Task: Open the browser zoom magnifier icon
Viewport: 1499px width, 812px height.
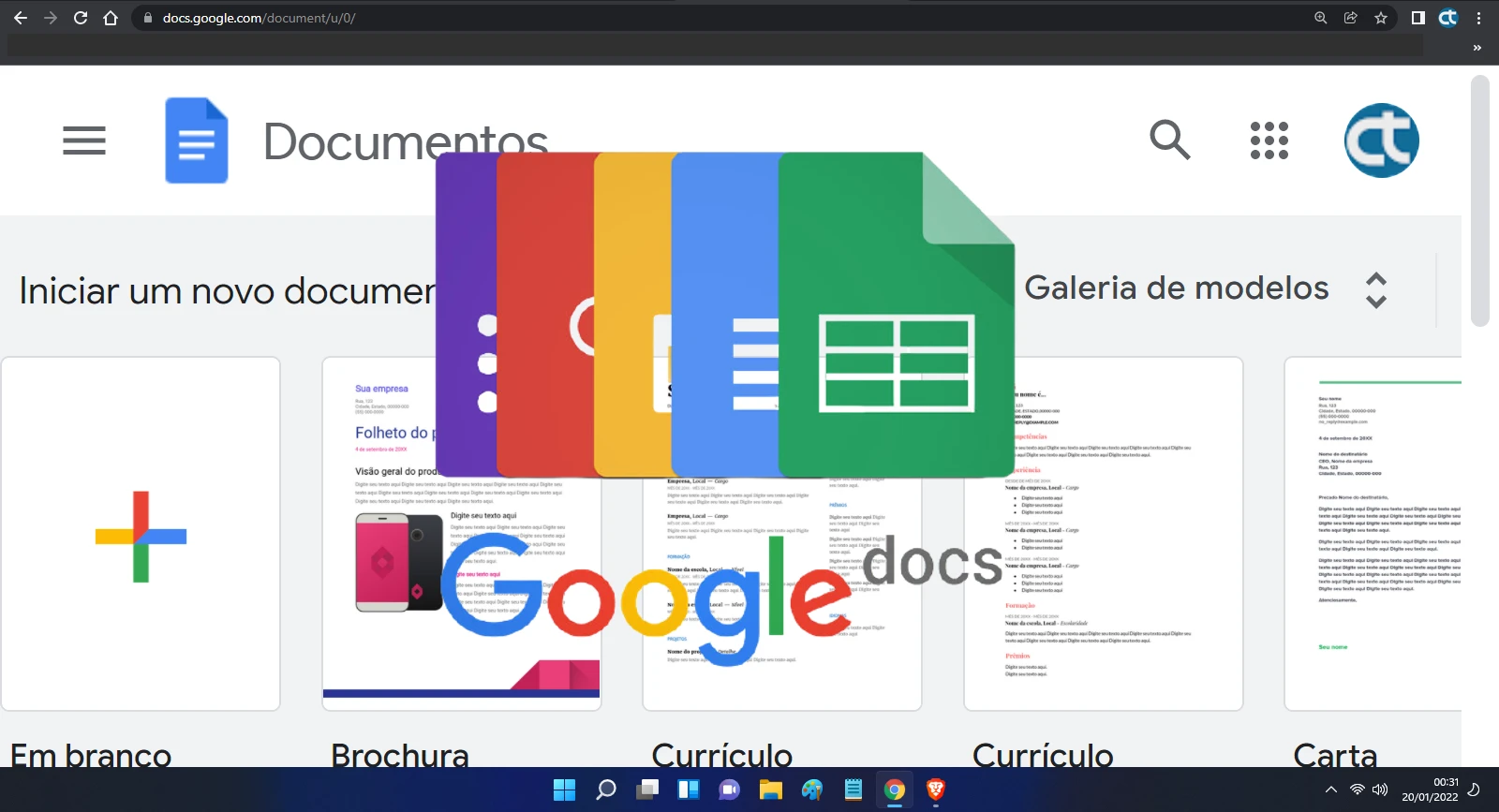Action: tap(1320, 18)
